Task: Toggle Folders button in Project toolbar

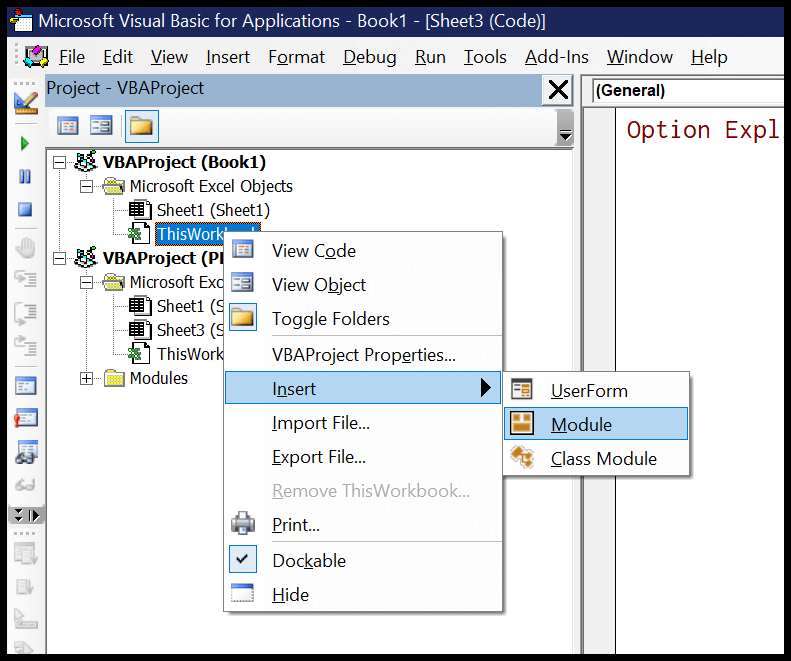Action: (142, 126)
